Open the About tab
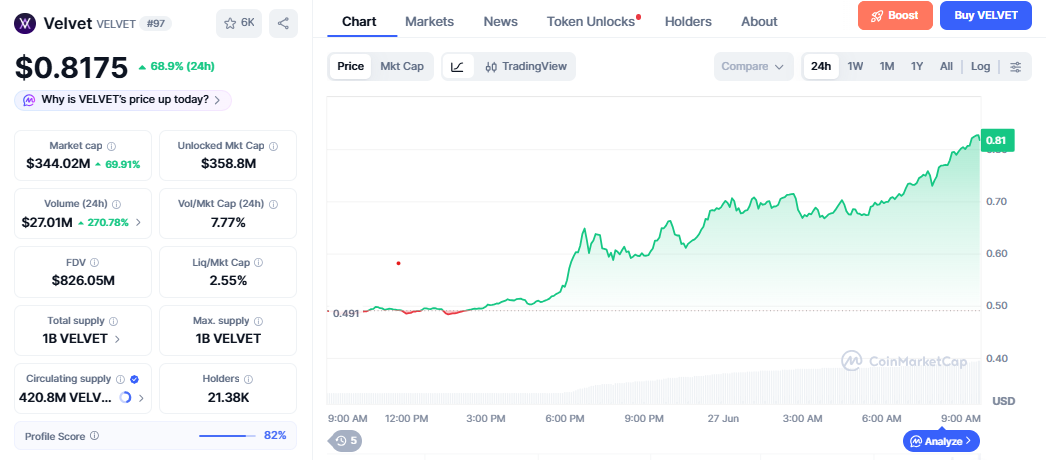1046x460 pixels. click(x=759, y=22)
